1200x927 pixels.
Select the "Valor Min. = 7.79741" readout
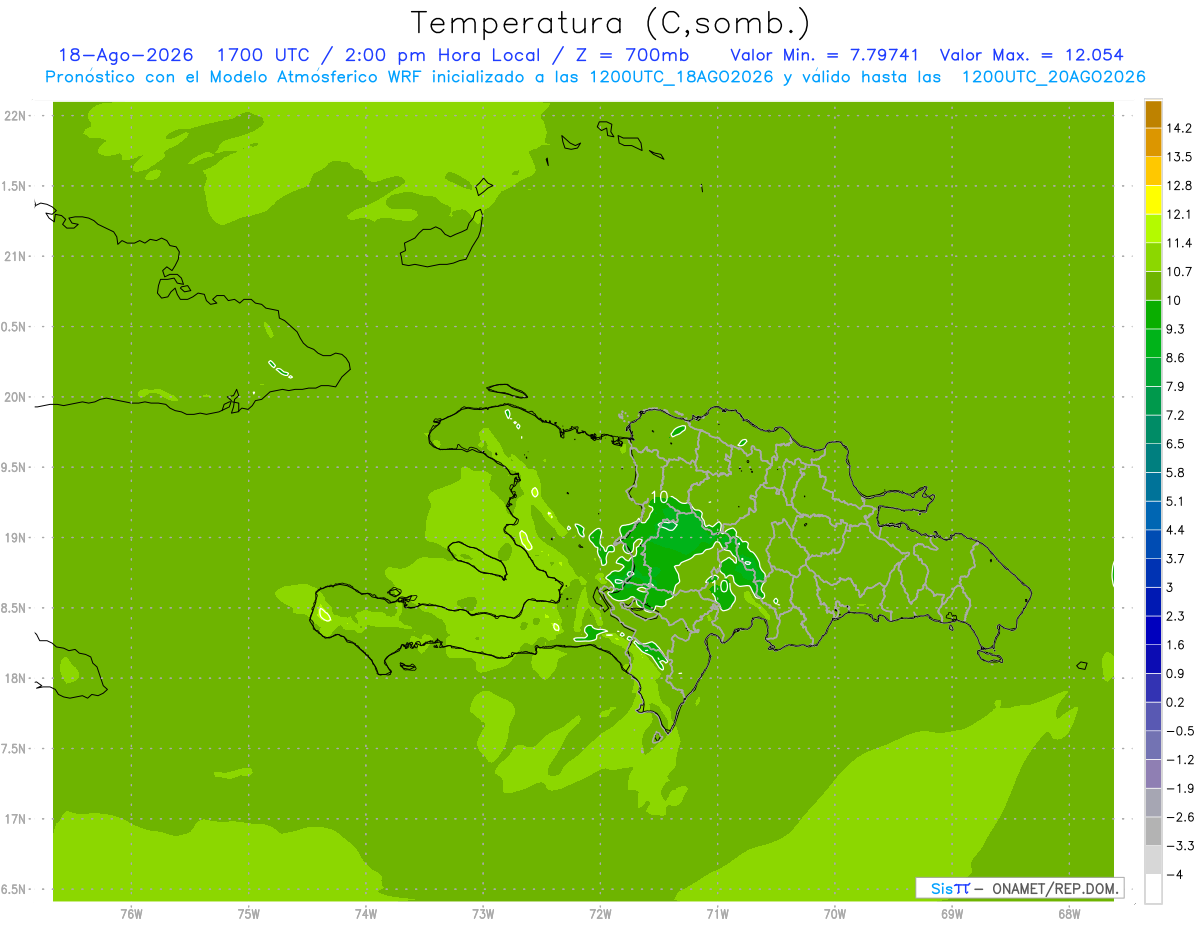[x=825, y=55]
